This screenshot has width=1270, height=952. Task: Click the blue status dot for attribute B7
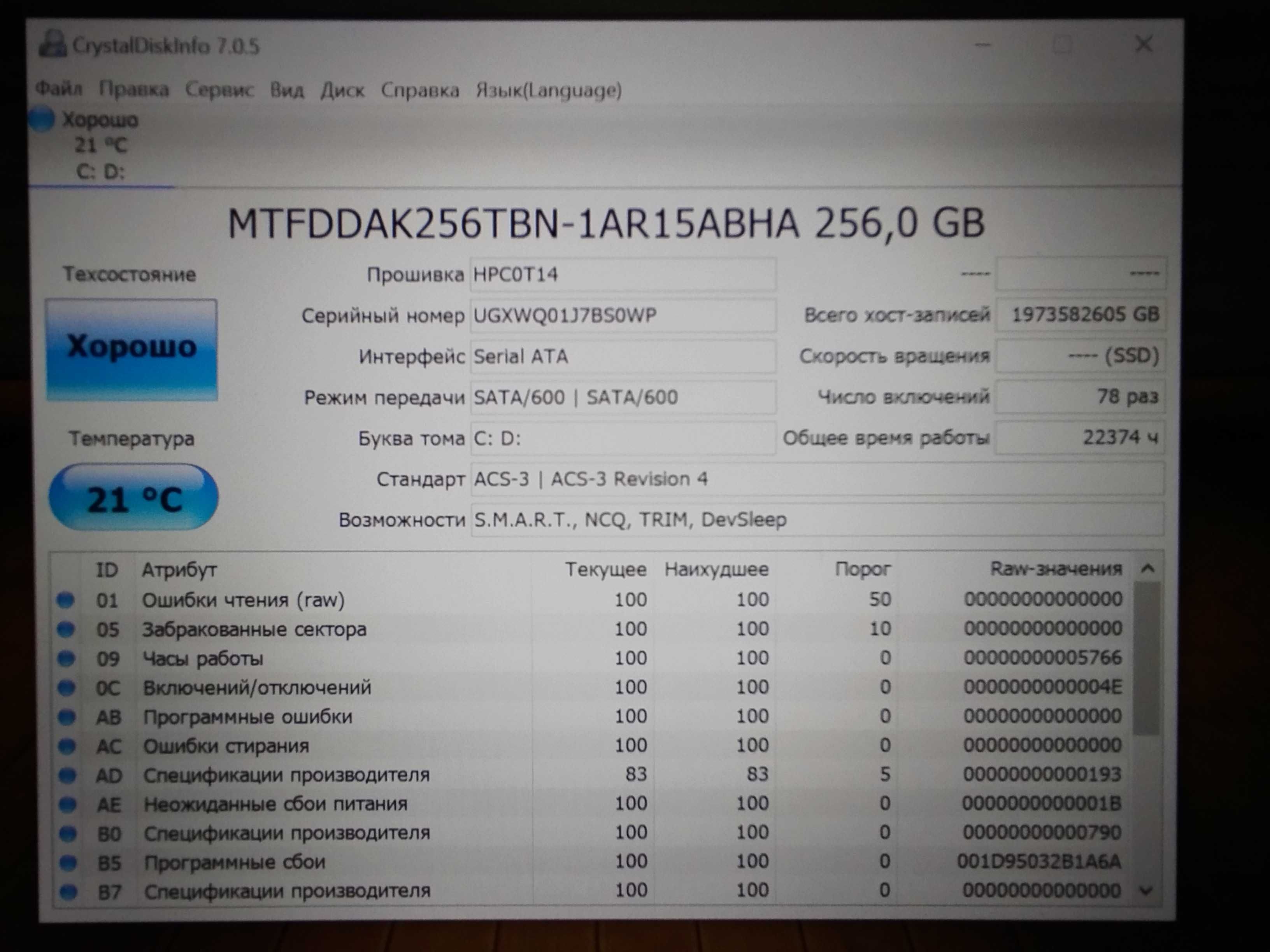(69, 892)
